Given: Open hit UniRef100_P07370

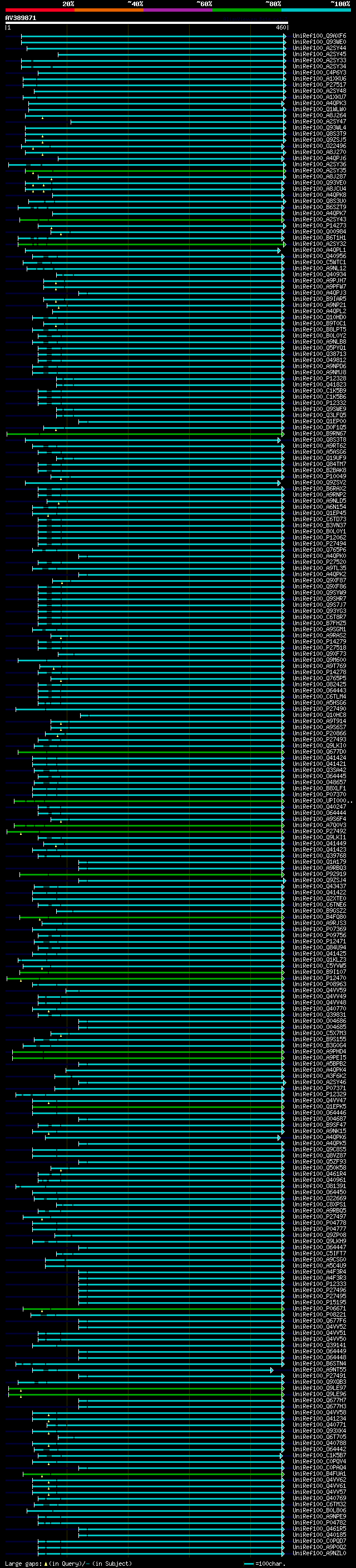Looking at the screenshot, I should click(x=319, y=794).
